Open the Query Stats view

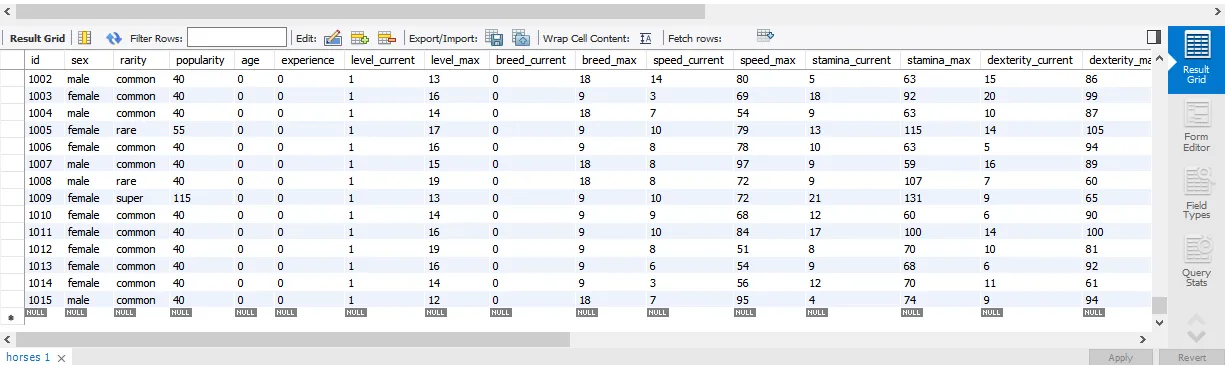pos(1196,260)
